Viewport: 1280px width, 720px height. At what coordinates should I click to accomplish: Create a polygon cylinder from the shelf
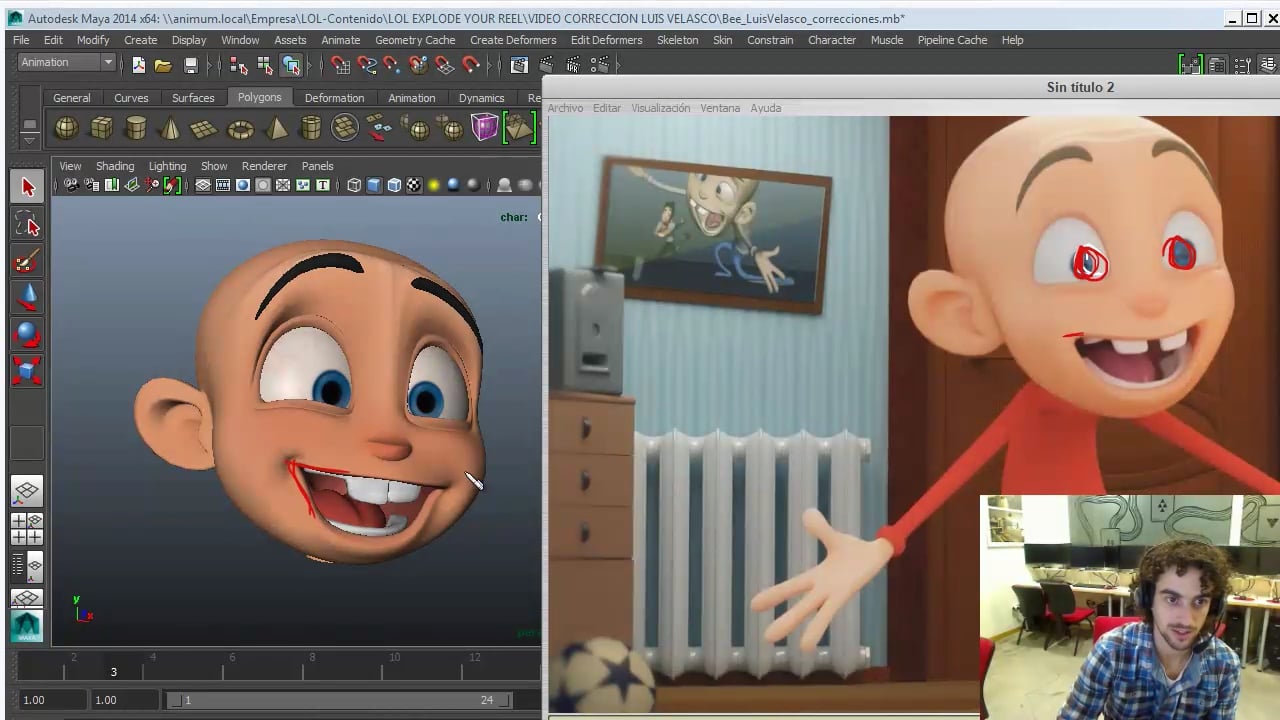pyautogui.click(x=136, y=128)
